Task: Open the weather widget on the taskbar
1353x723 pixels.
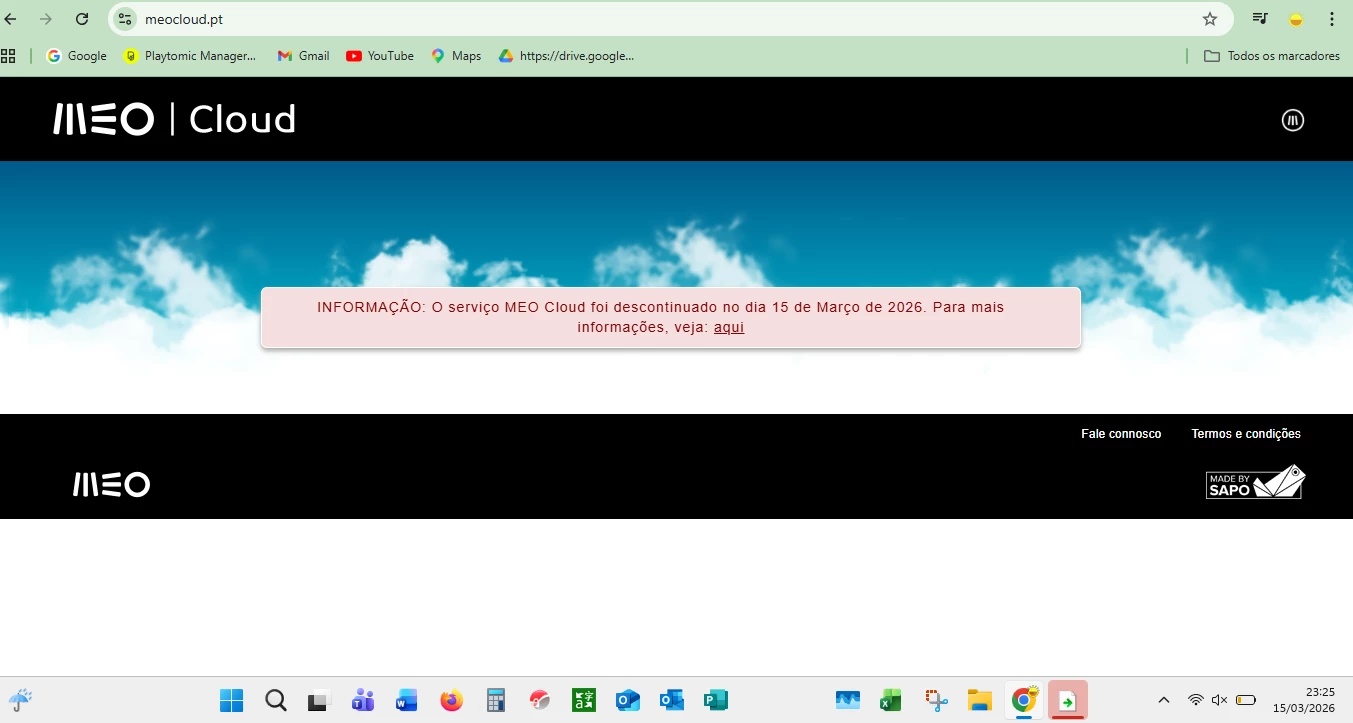Action: (21, 700)
